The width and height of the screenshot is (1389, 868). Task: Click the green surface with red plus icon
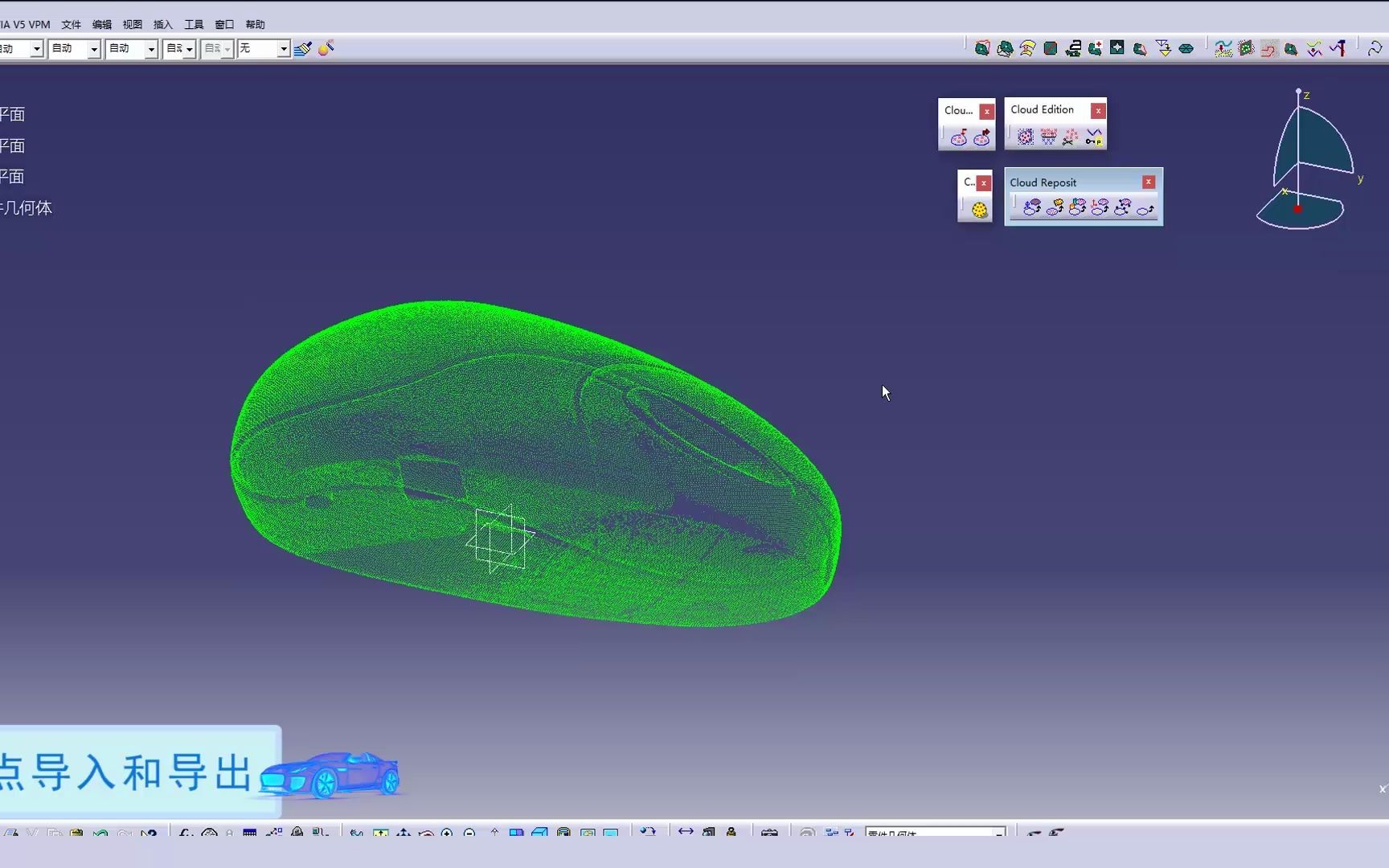[x=1095, y=49]
